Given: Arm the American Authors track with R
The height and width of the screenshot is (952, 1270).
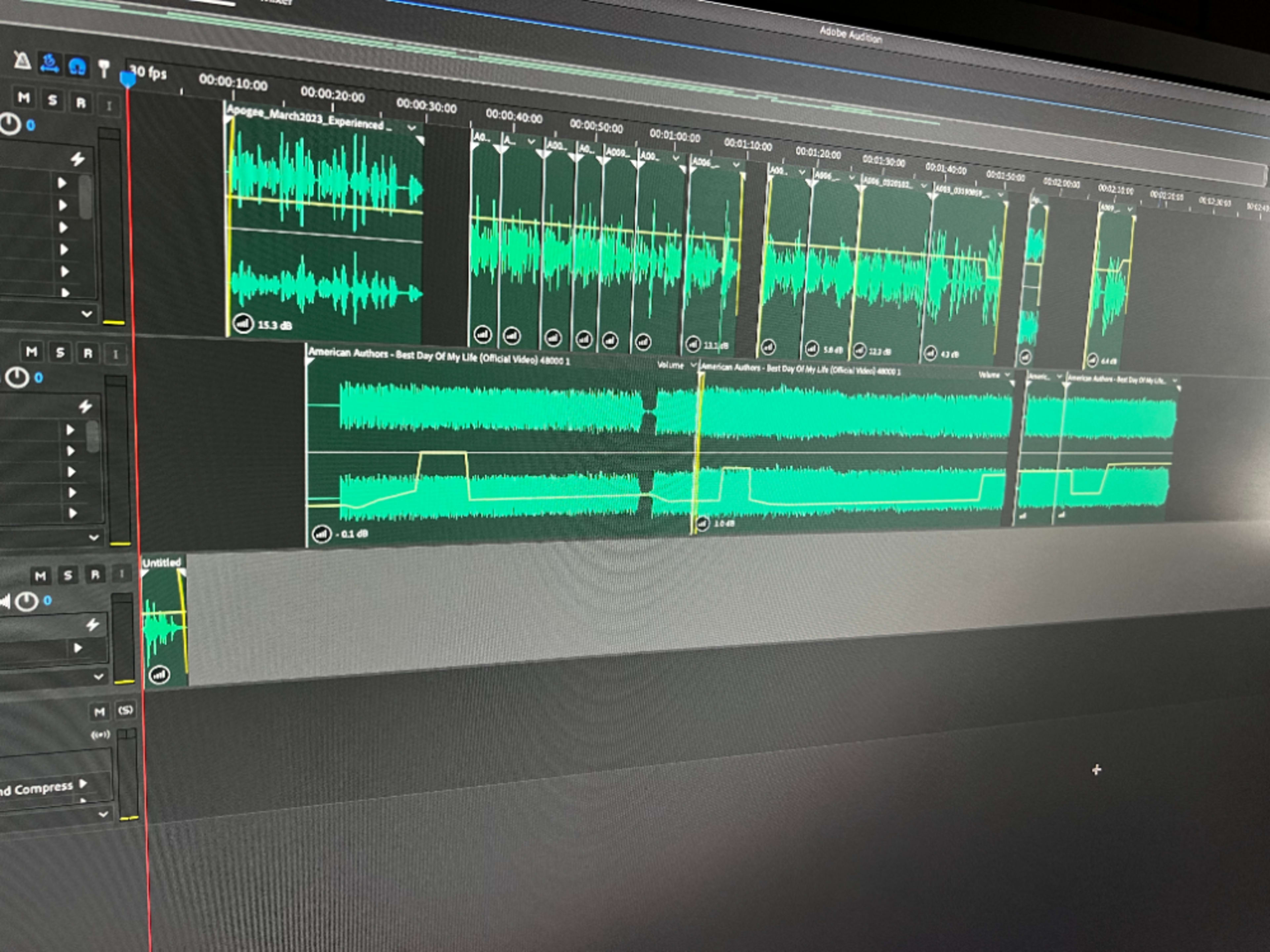Looking at the screenshot, I should [88, 353].
